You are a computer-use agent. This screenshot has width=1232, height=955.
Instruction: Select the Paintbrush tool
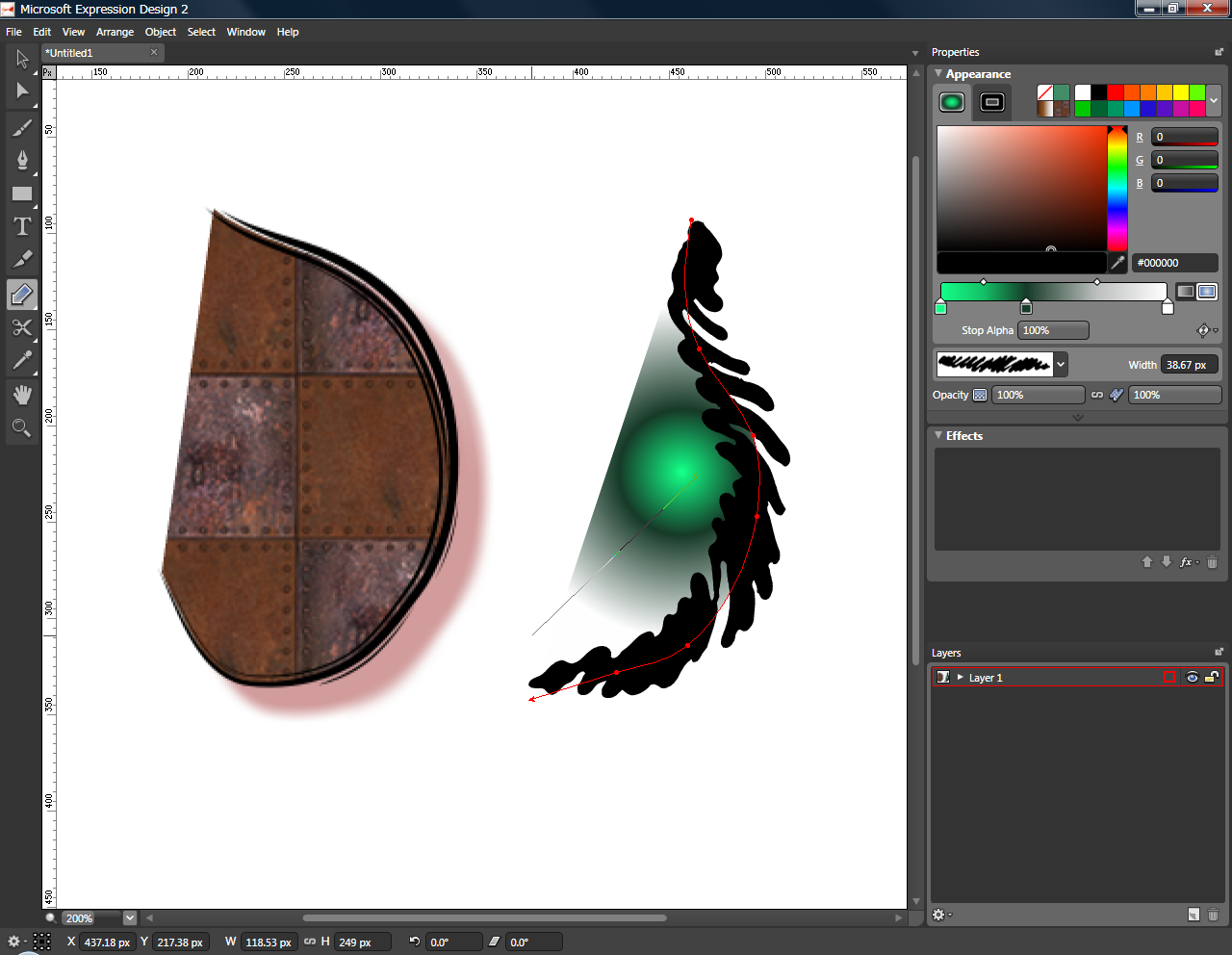[22, 127]
